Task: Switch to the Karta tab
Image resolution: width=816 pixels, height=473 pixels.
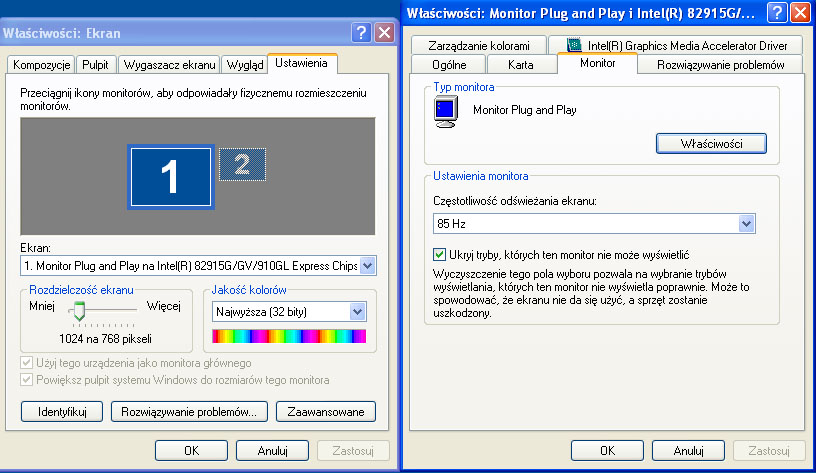Action: point(521,65)
